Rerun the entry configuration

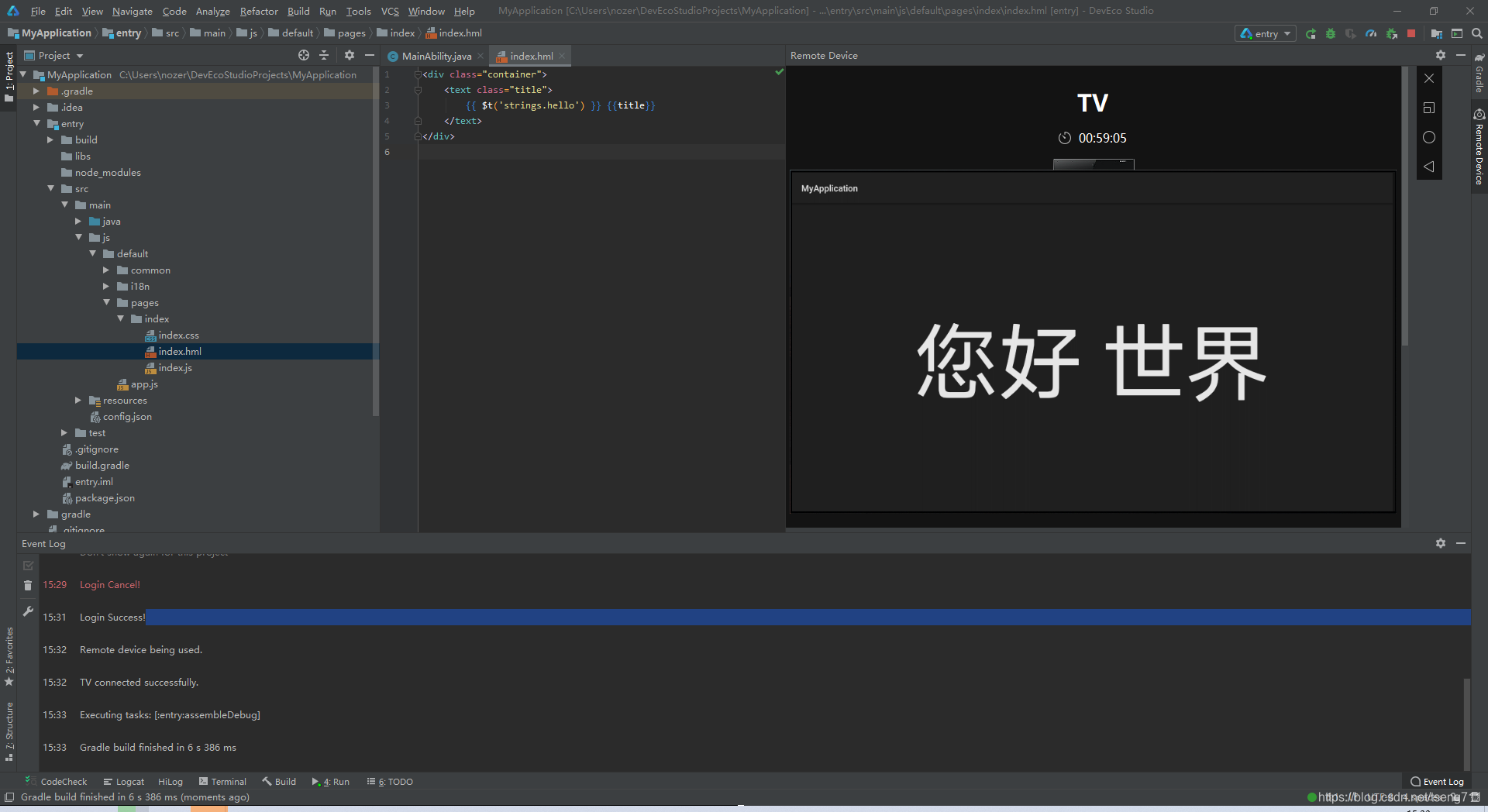[x=1311, y=34]
